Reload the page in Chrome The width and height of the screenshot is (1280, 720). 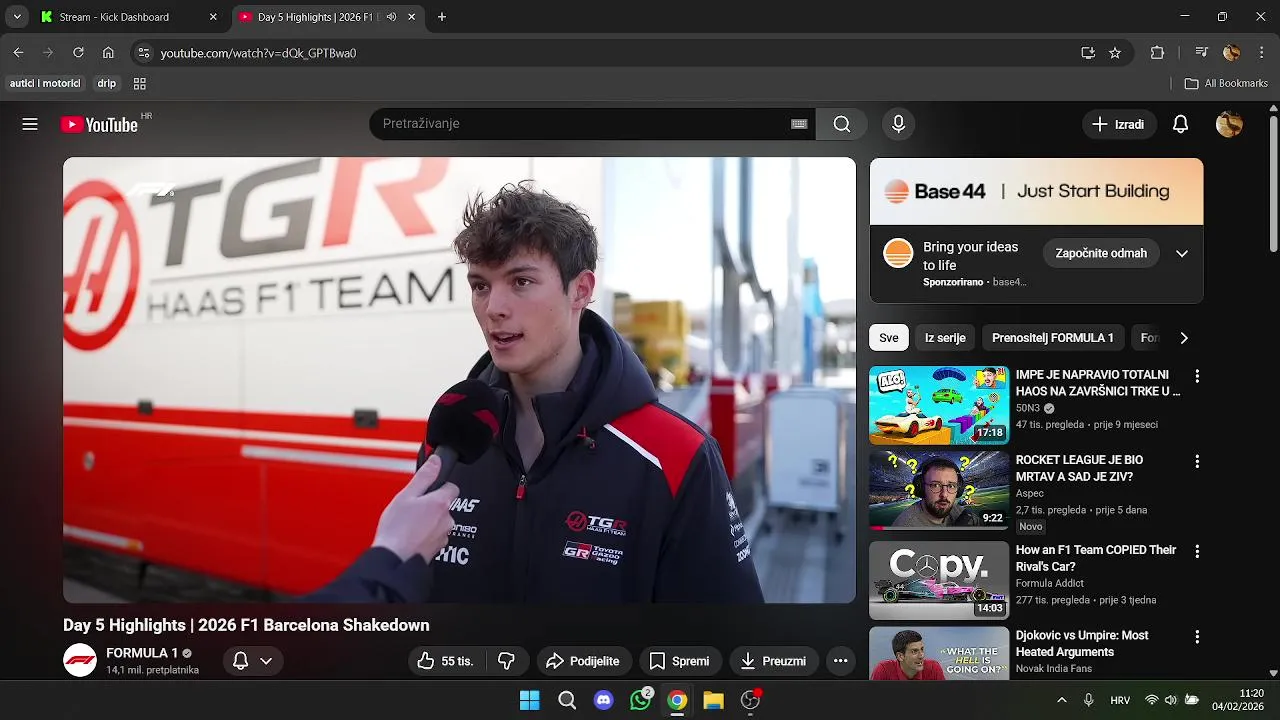[x=78, y=53]
